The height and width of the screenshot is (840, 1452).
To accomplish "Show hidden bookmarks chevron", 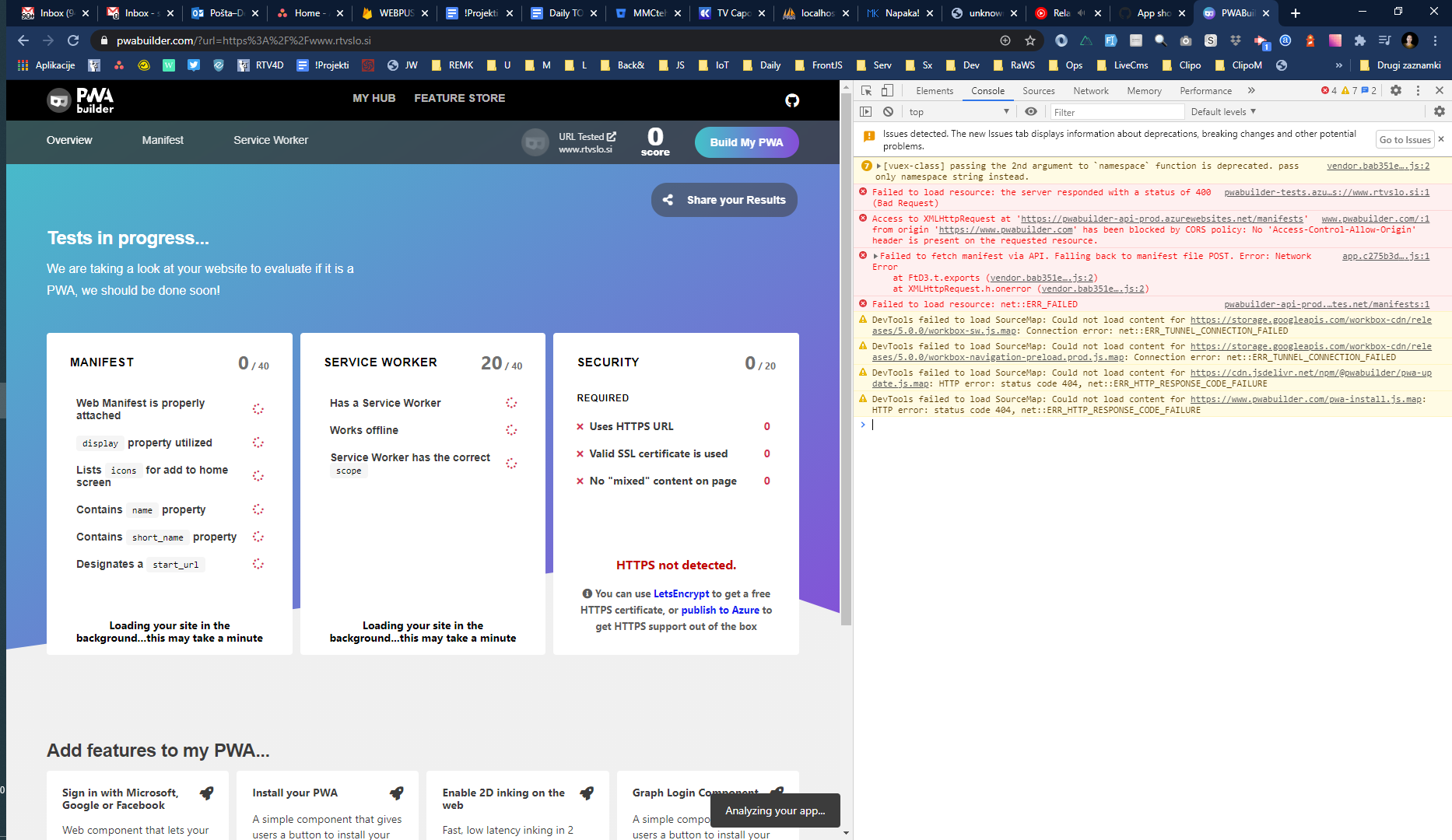I will pos(1339,65).
